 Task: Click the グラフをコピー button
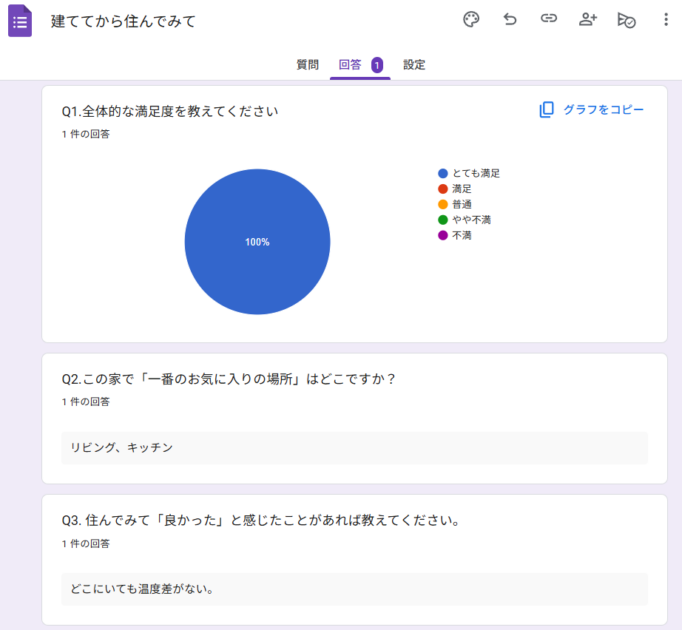[592, 110]
